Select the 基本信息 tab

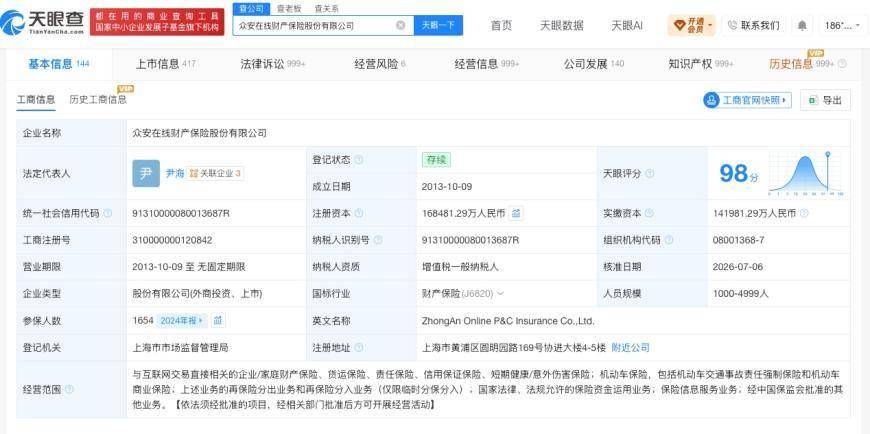pos(59,64)
